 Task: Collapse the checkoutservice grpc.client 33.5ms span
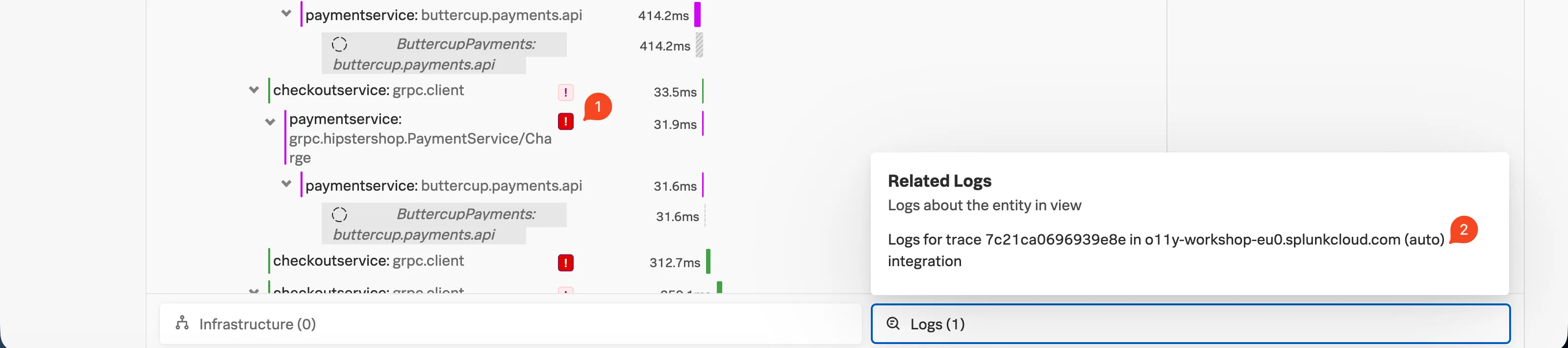coord(254,90)
